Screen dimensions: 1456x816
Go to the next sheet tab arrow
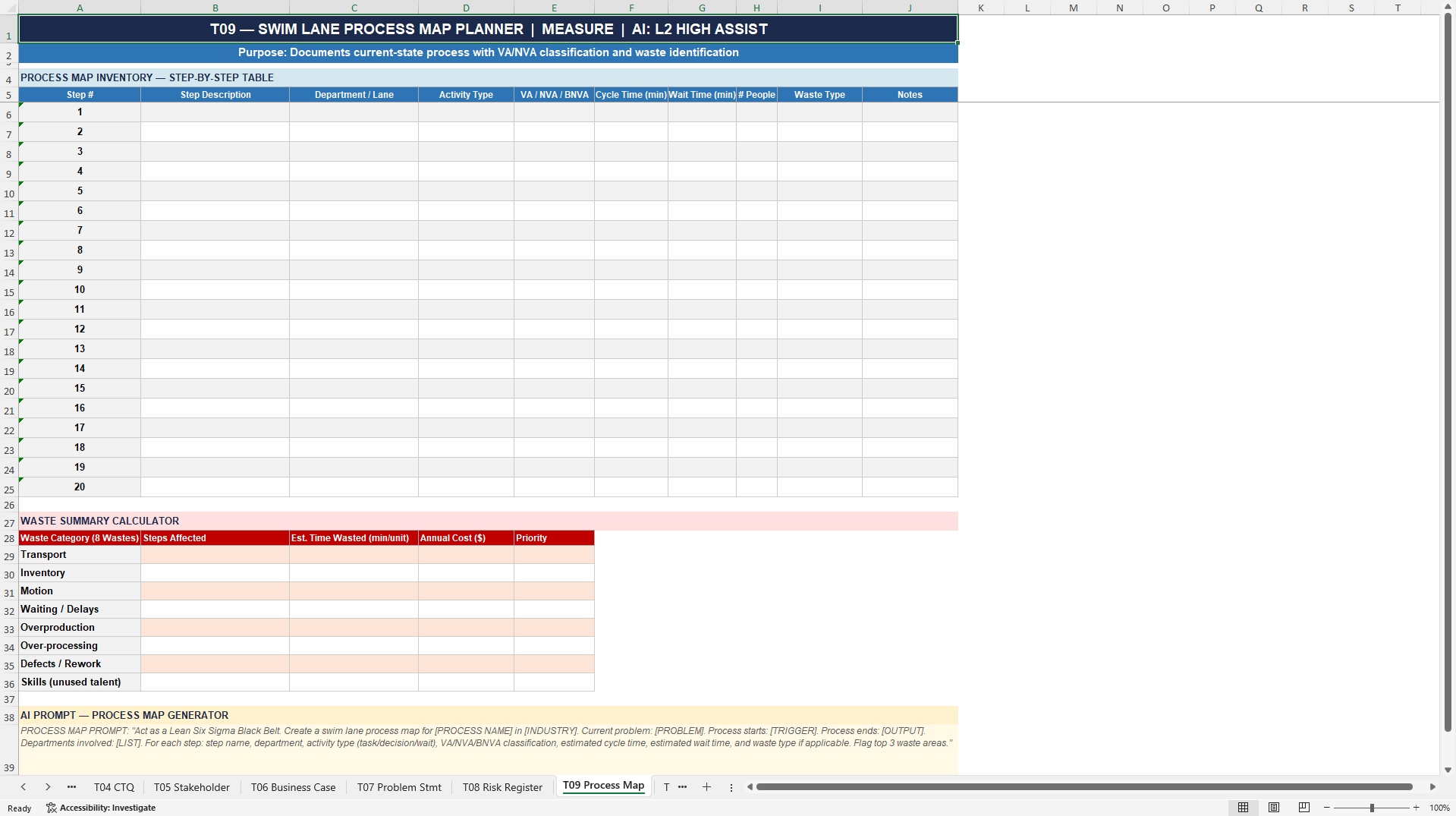48,787
